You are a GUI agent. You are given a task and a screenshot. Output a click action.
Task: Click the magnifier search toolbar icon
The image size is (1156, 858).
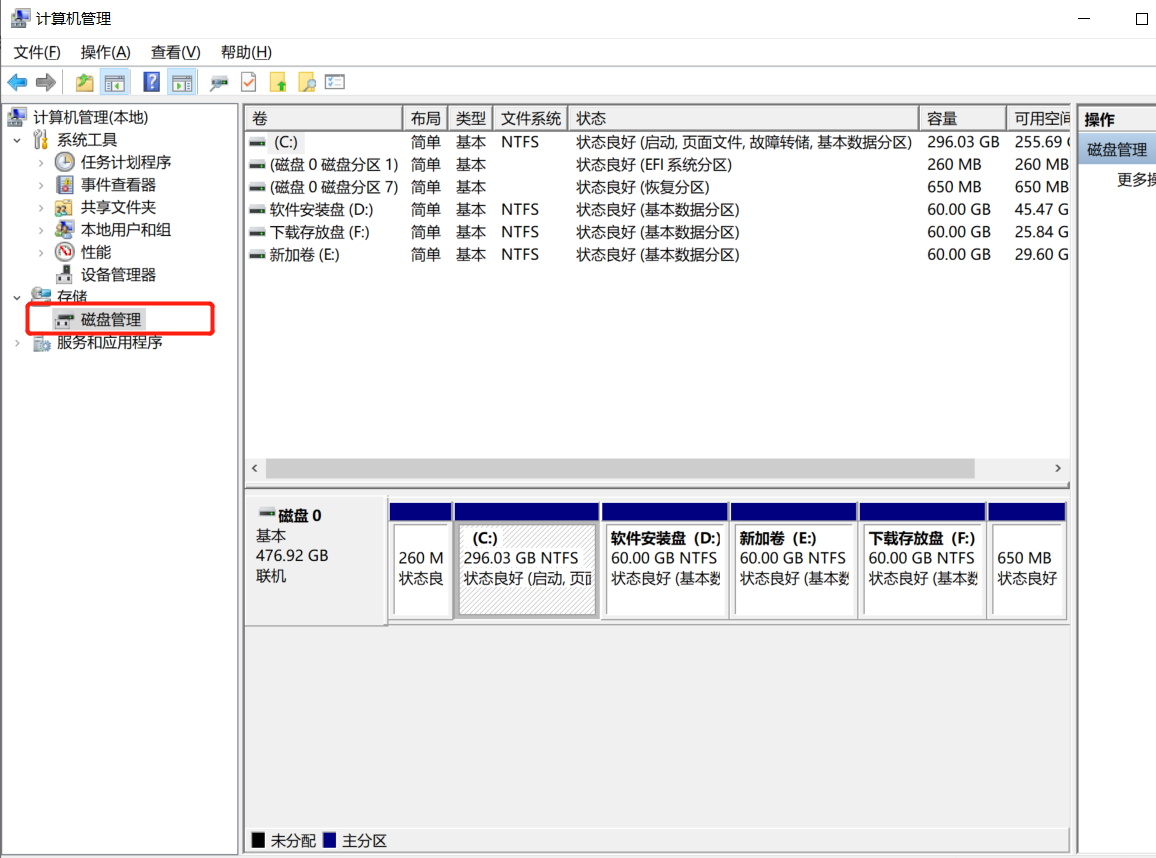tap(307, 83)
